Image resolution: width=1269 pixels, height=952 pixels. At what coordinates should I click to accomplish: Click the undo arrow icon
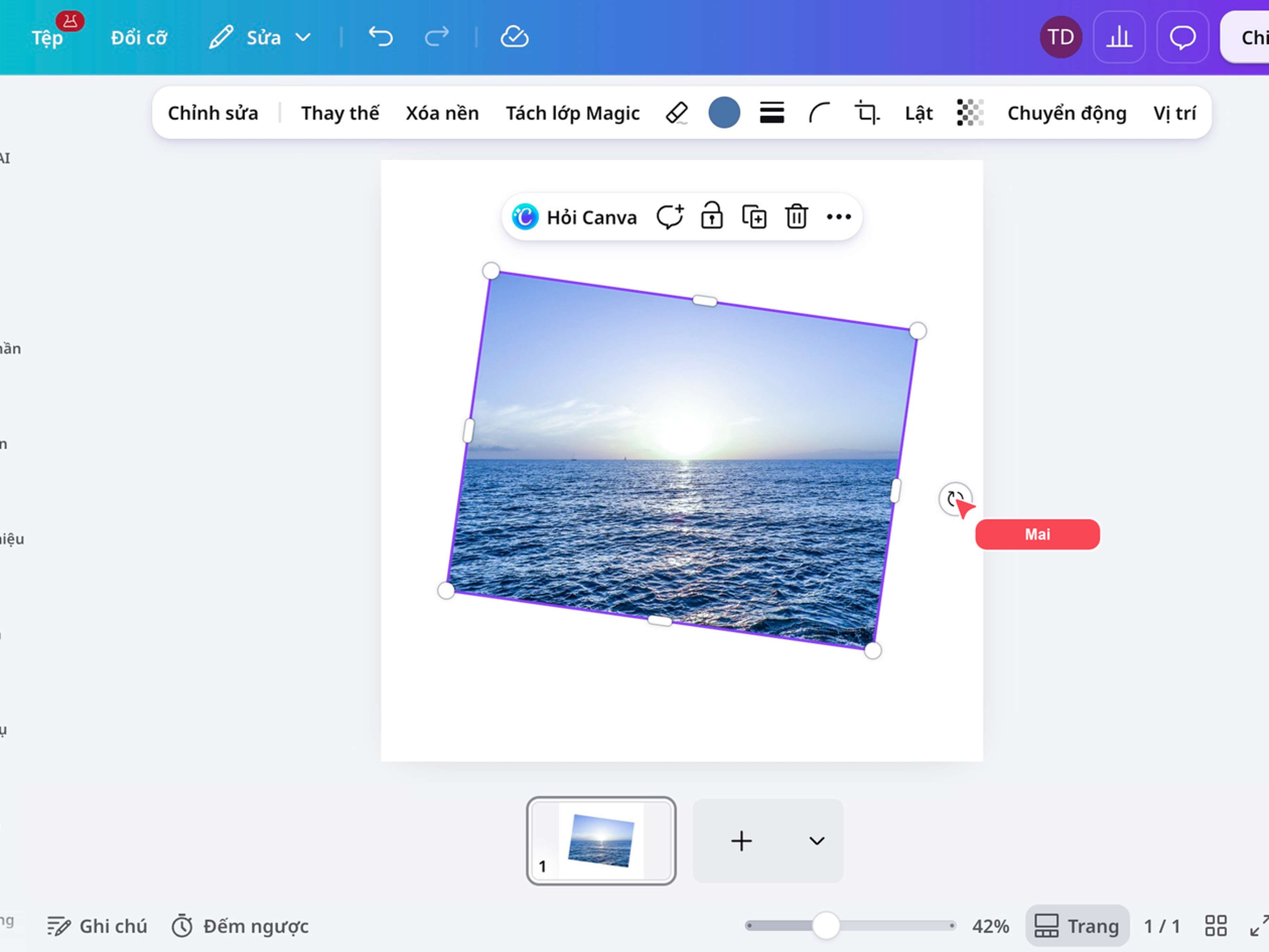coord(380,37)
